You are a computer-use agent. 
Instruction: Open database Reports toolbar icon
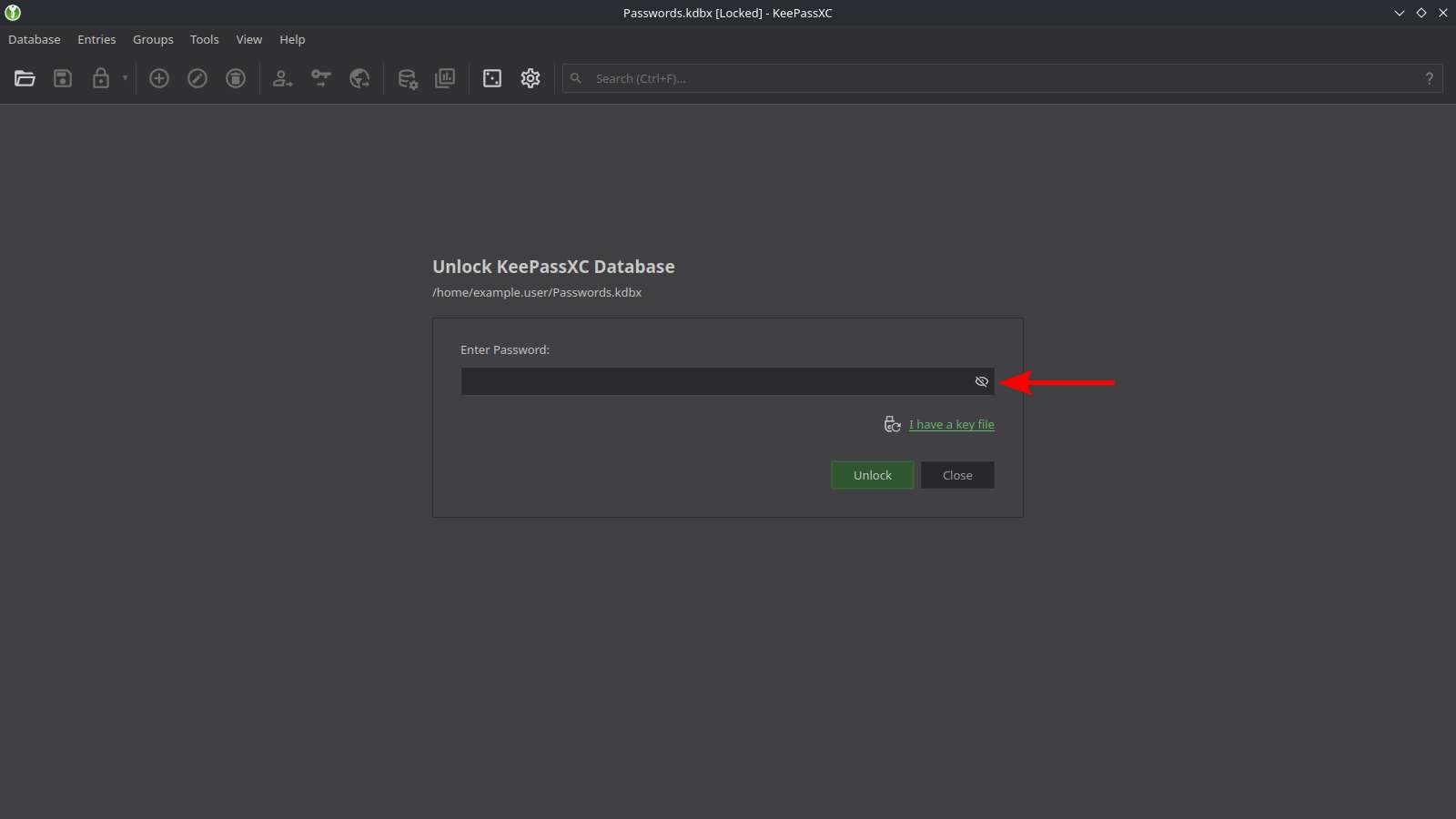click(445, 78)
